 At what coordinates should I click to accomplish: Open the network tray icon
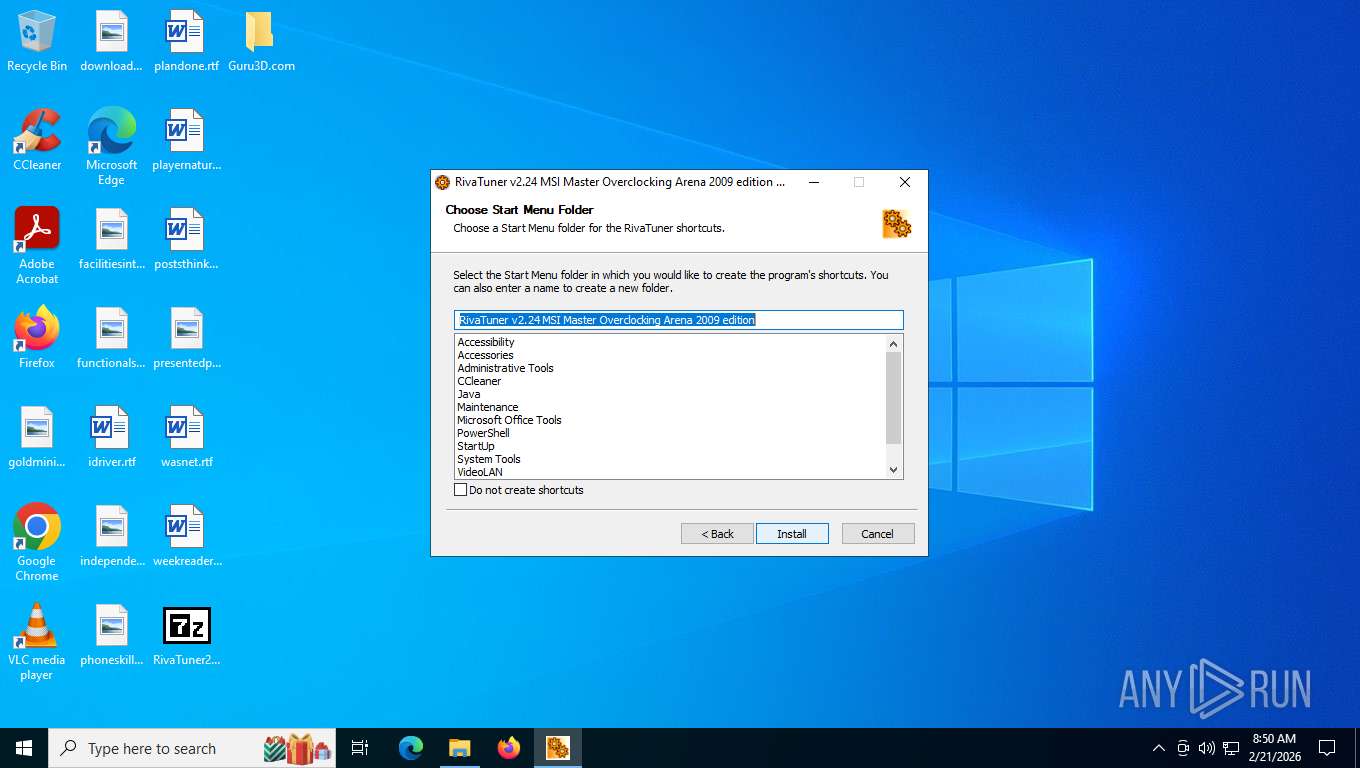[x=1231, y=748]
